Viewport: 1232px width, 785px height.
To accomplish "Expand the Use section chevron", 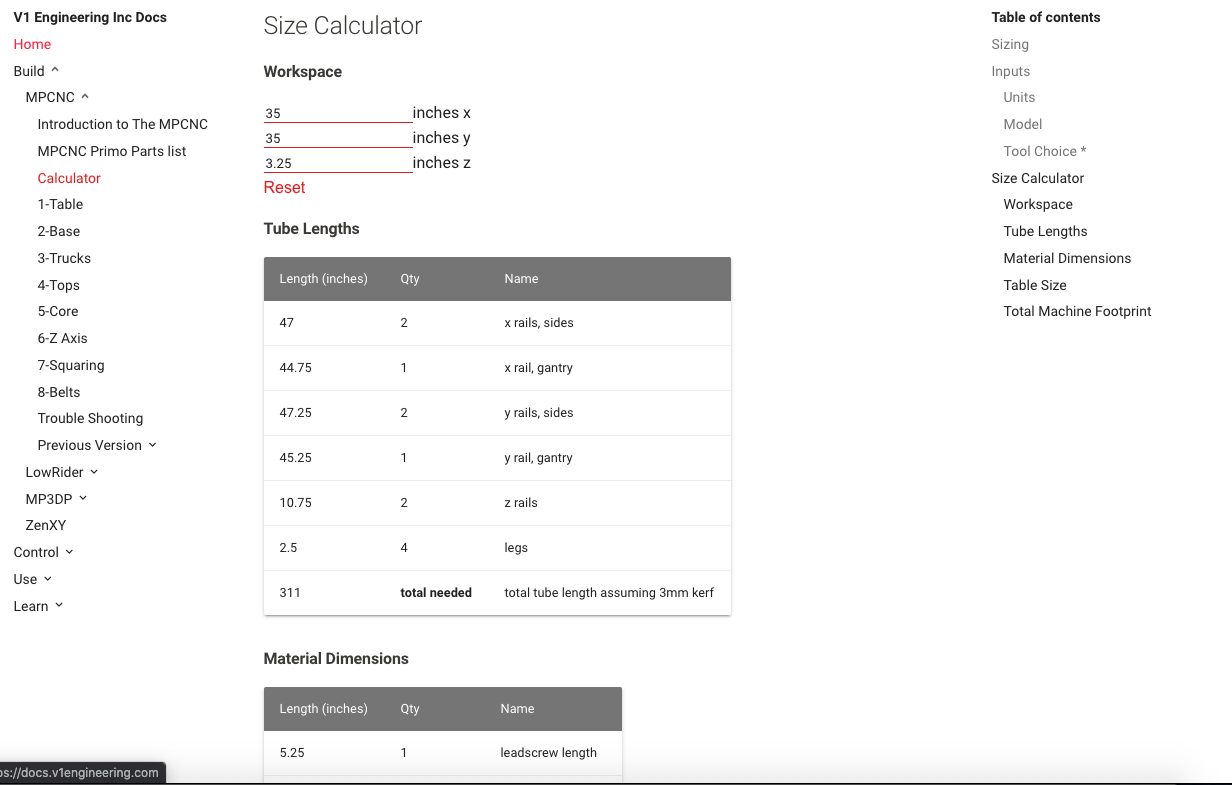I will coord(47,579).
